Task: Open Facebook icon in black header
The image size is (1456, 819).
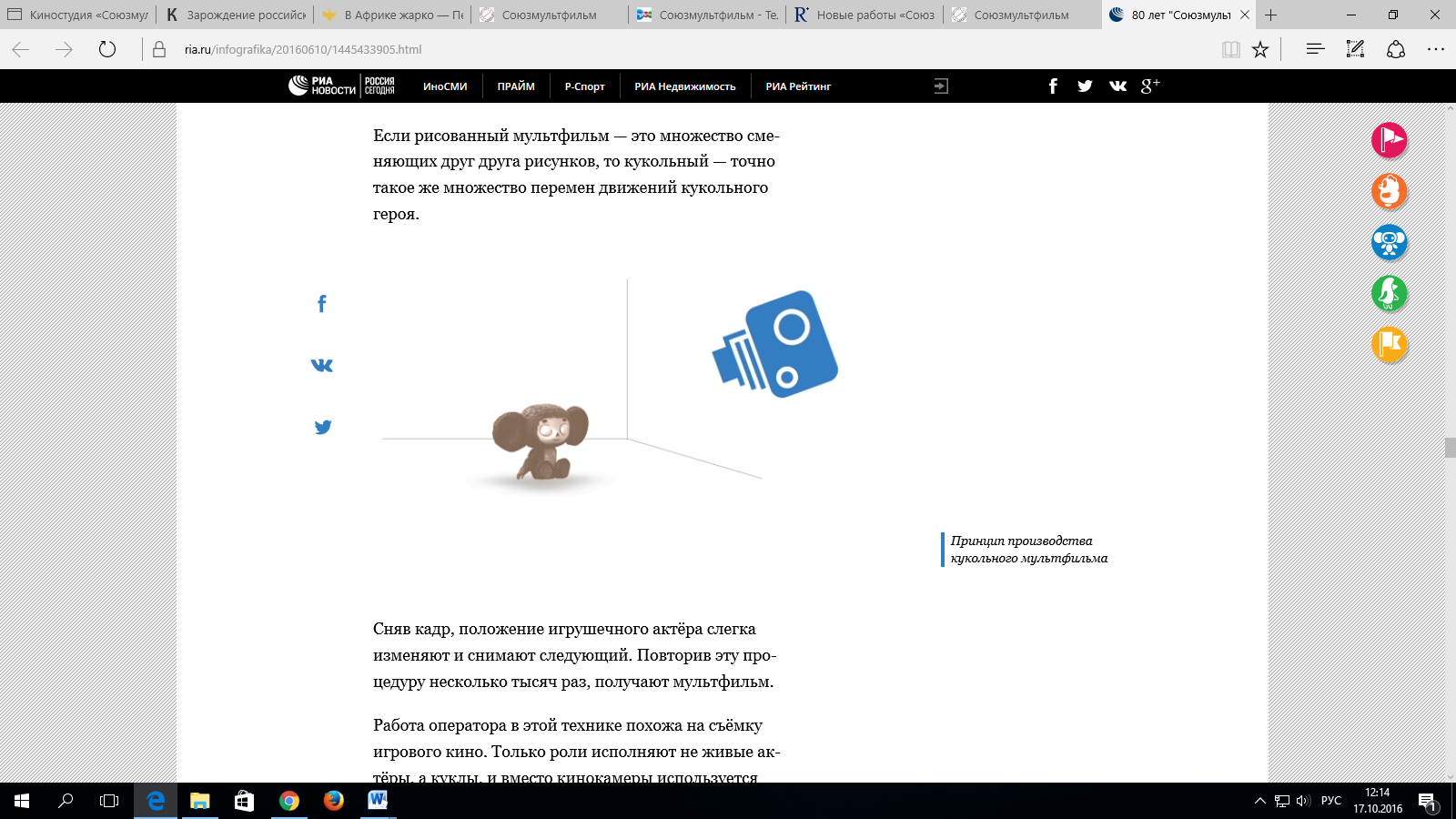Action: (1053, 86)
